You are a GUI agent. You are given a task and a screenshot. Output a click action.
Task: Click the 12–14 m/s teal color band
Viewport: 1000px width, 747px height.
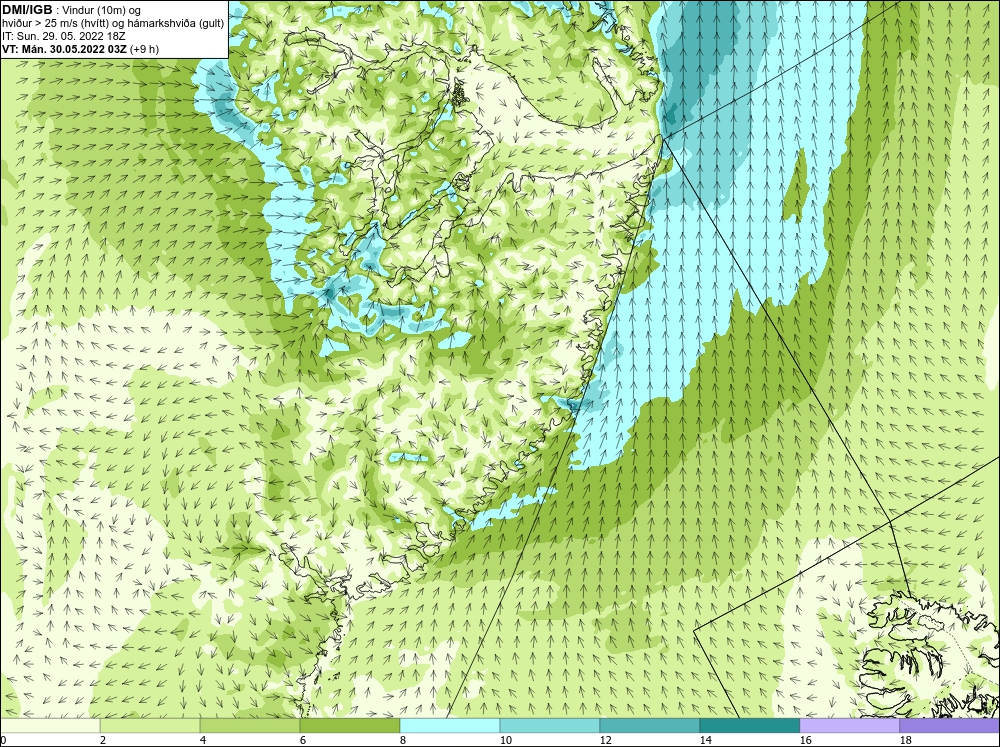(x=649, y=725)
